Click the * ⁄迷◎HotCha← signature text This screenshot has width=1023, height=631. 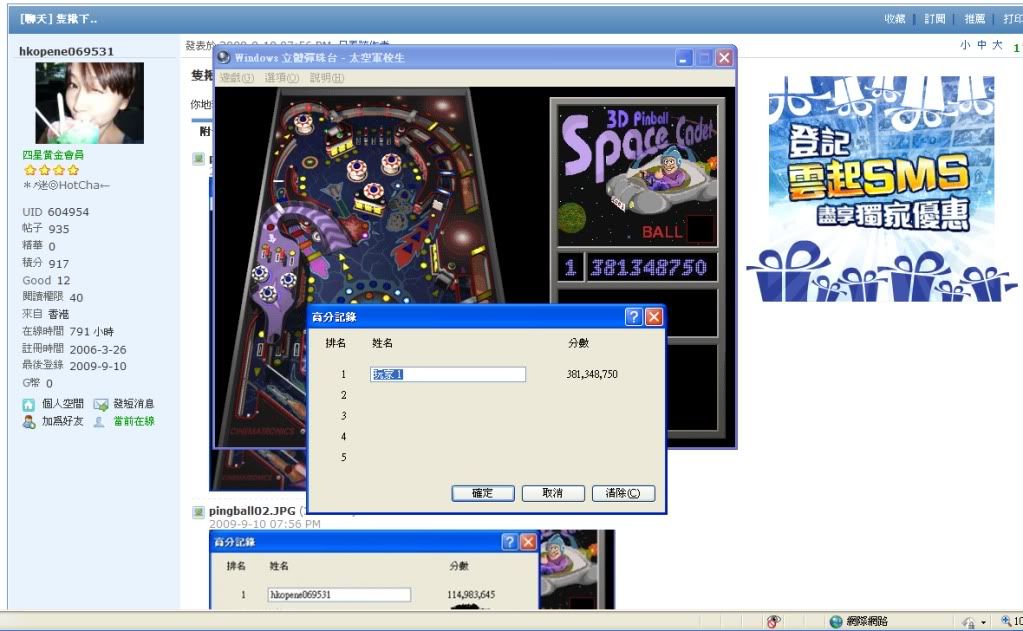[x=66, y=185]
